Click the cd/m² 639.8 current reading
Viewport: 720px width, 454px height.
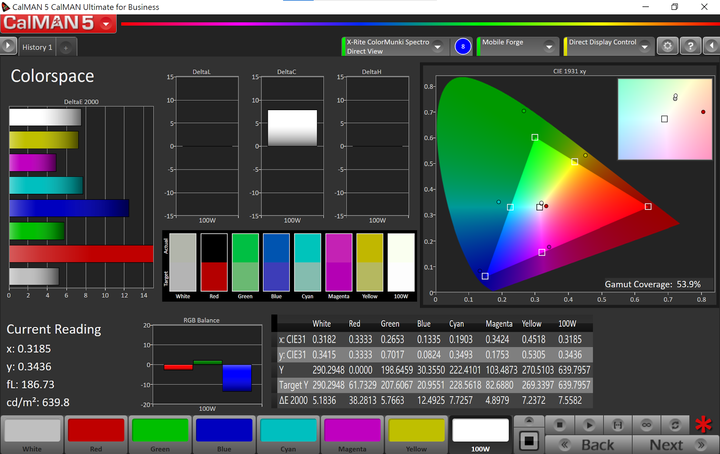click(38, 402)
